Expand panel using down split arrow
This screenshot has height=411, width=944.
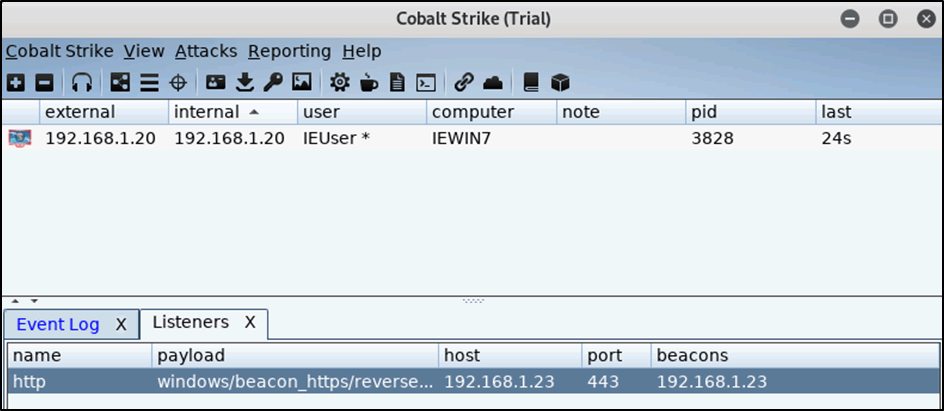34,300
